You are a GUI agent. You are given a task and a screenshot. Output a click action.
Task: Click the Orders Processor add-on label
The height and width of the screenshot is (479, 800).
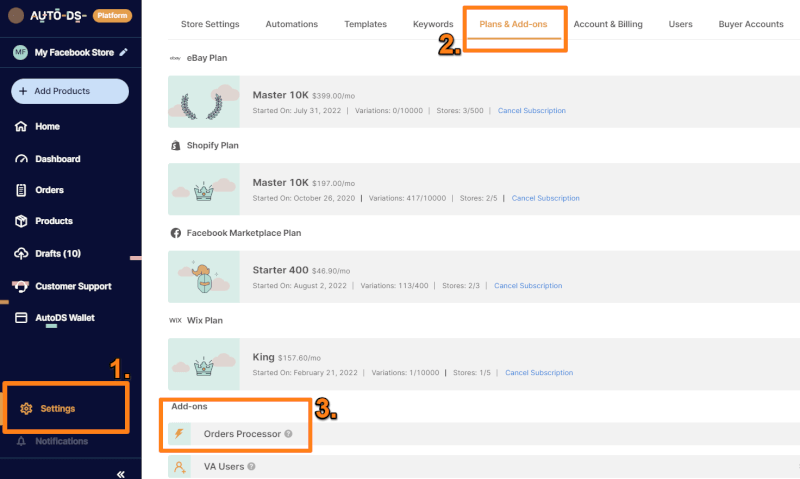point(242,434)
